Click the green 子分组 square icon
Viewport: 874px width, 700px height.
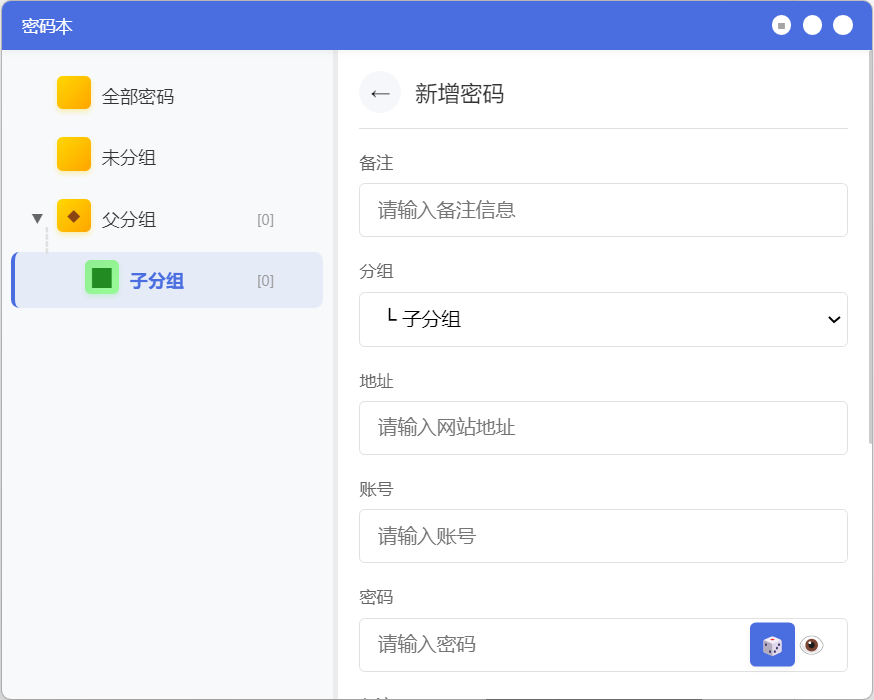[102, 277]
